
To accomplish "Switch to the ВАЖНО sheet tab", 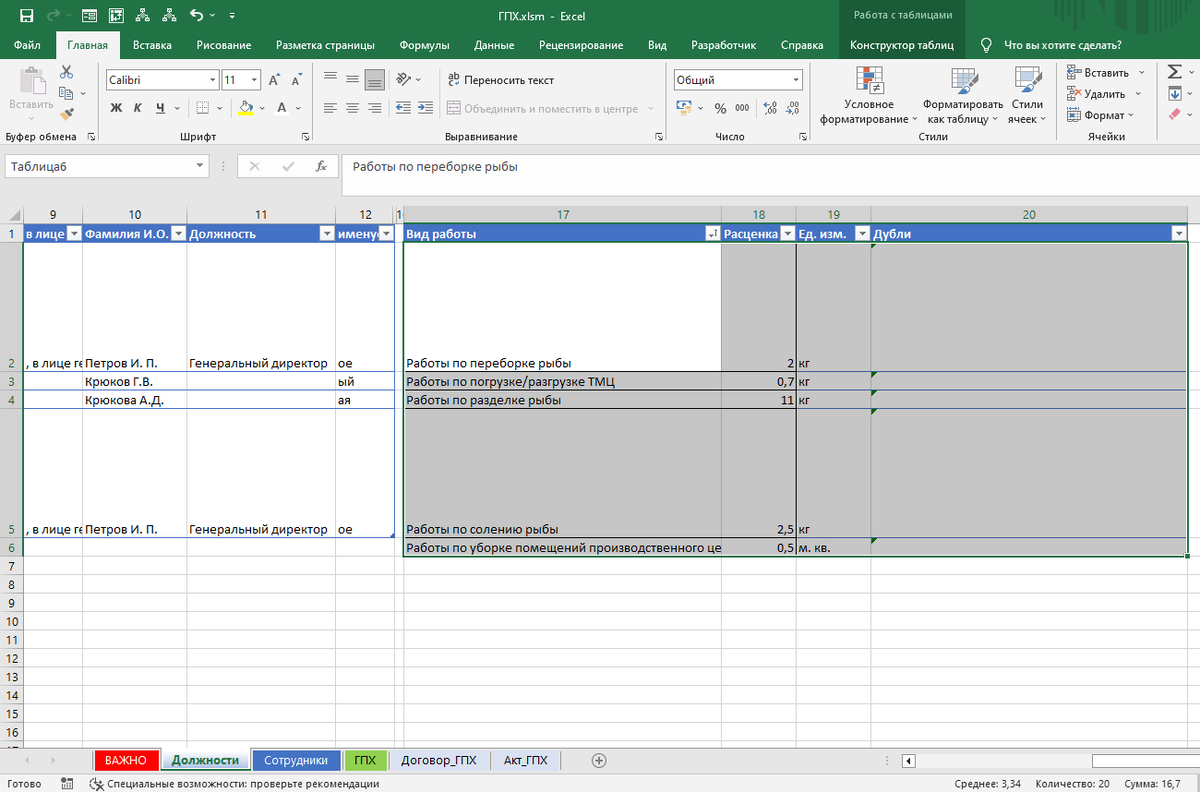I will pyautogui.click(x=126, y=760).
